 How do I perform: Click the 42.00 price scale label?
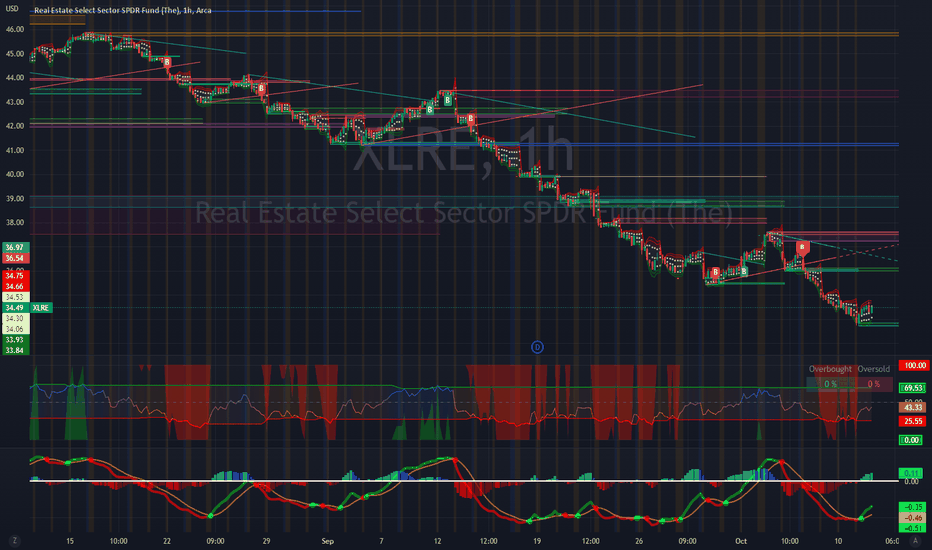15,126
